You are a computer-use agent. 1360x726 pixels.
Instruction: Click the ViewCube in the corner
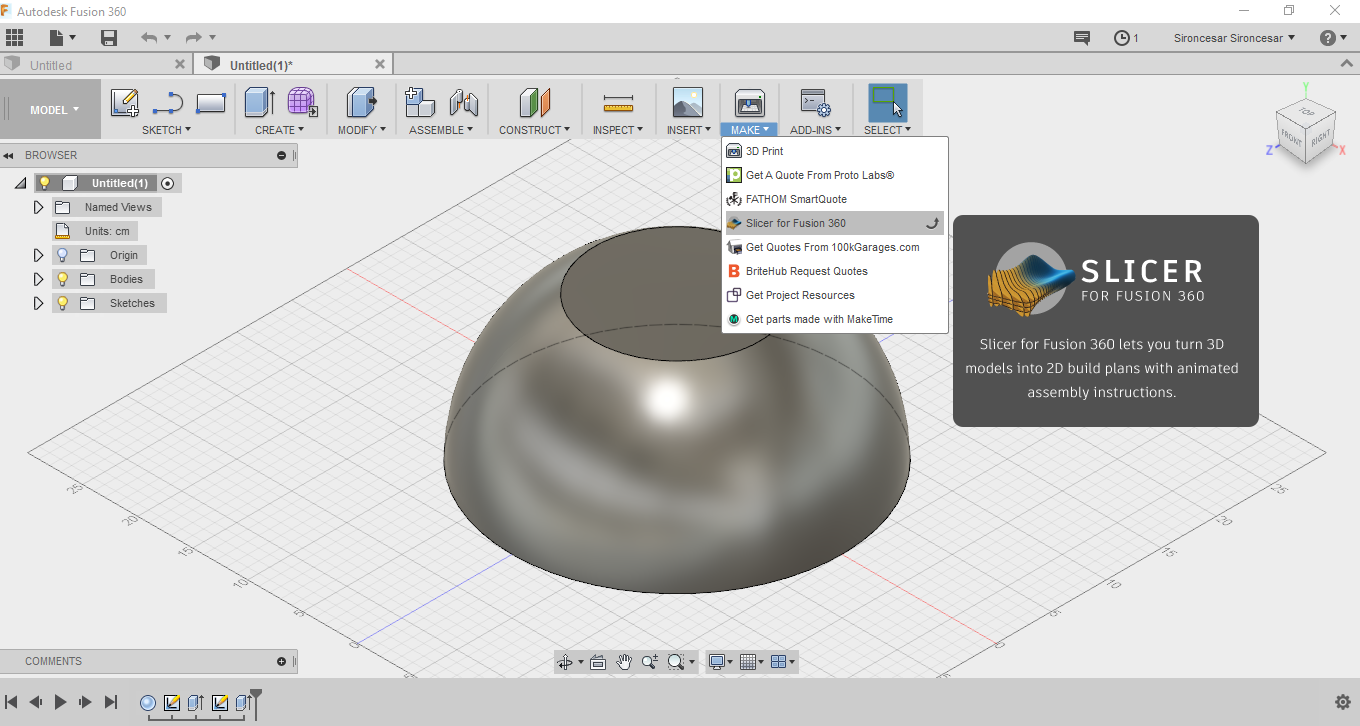coord(1308,132)
